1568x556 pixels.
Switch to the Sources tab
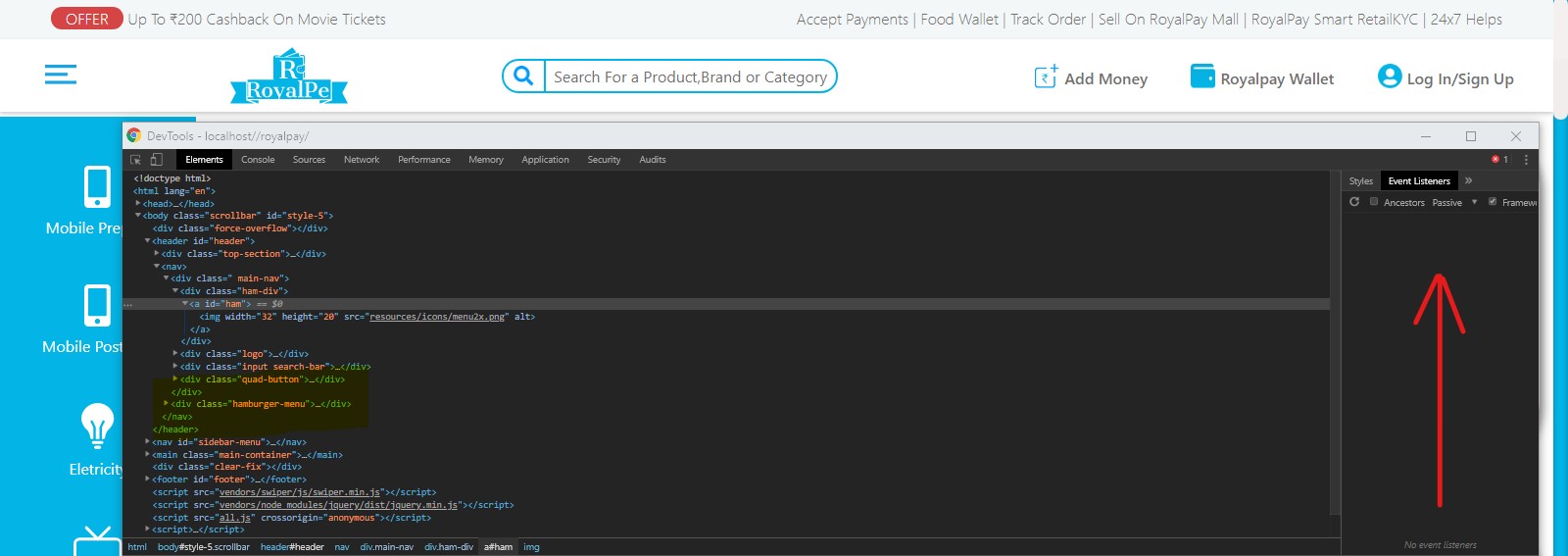309,159
